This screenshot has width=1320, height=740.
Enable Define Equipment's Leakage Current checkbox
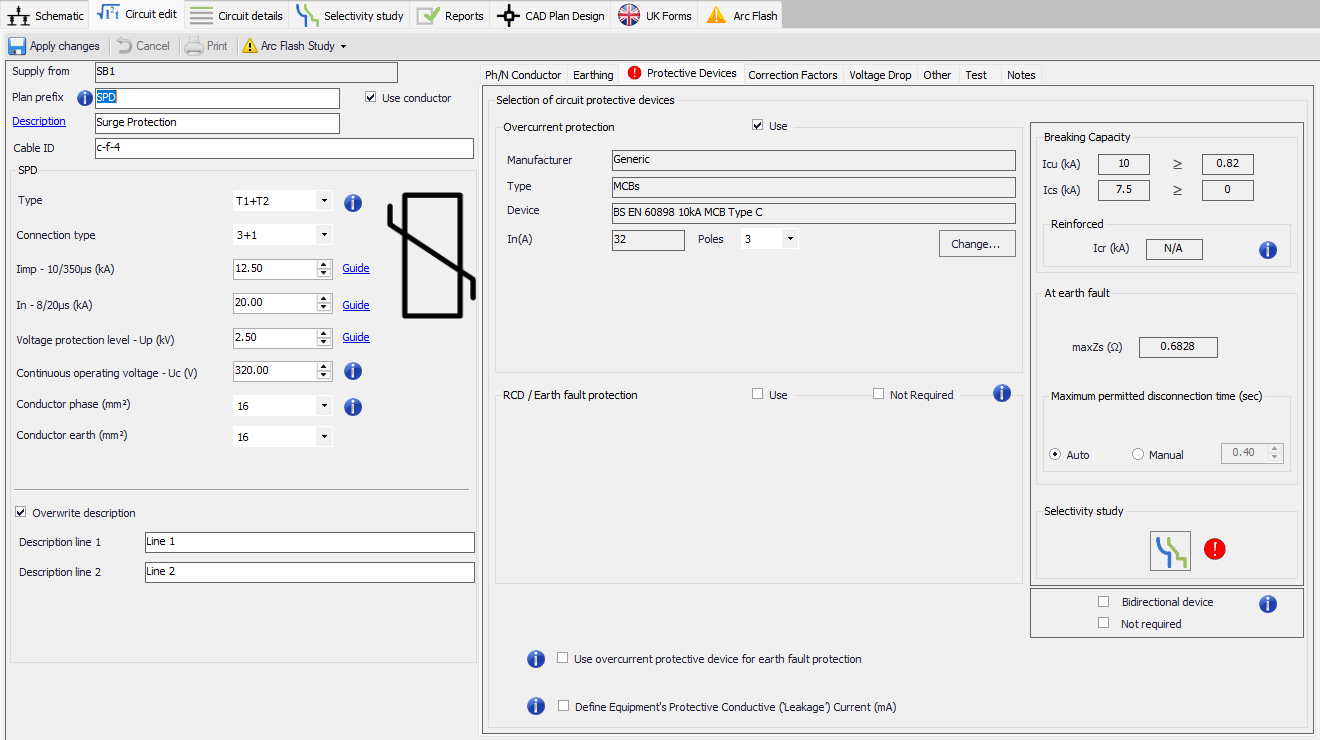click(563, 706)
